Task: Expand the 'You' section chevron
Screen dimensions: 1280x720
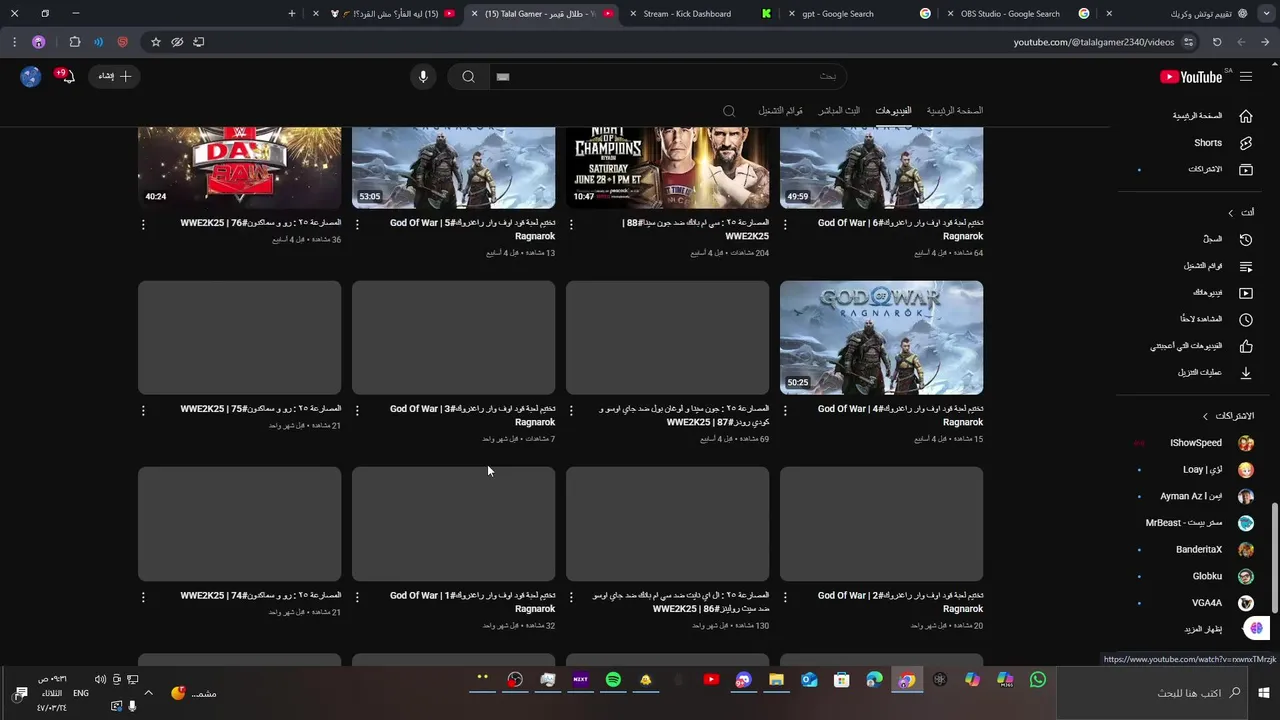Action: (x=1231, y=213)
